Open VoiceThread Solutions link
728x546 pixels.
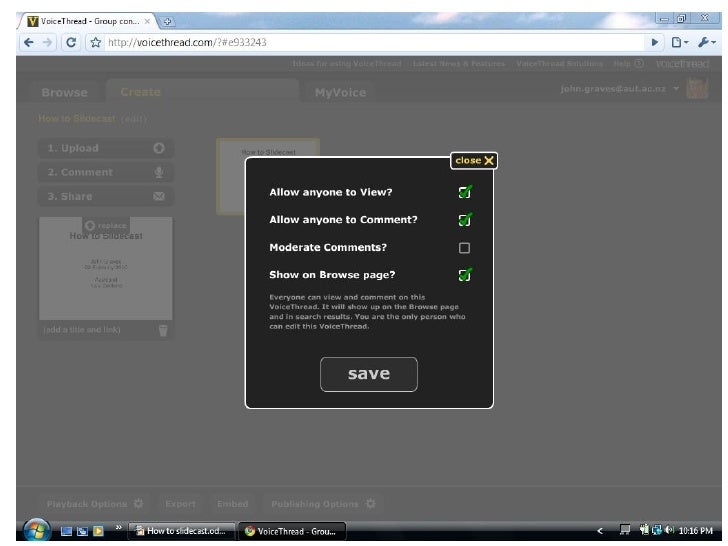(559, 64)
